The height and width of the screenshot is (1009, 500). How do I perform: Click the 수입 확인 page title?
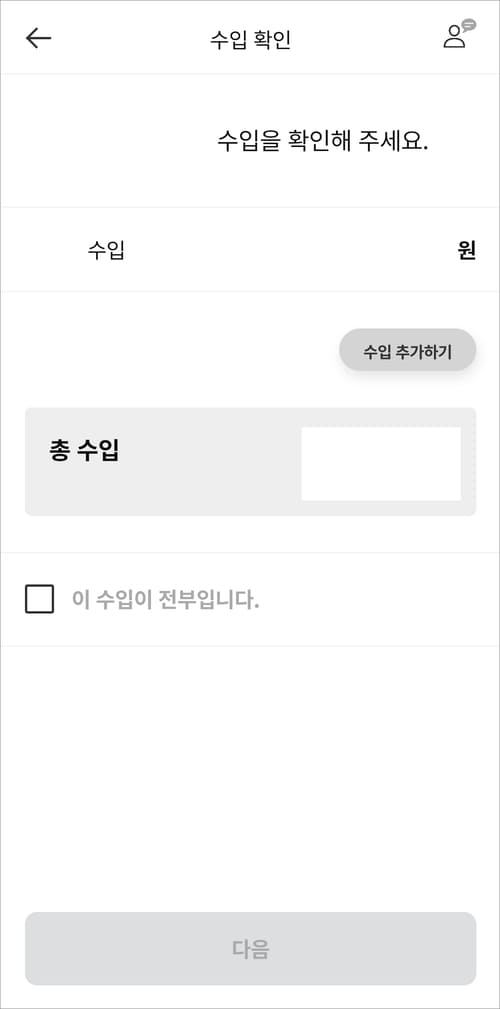[250, 39]
